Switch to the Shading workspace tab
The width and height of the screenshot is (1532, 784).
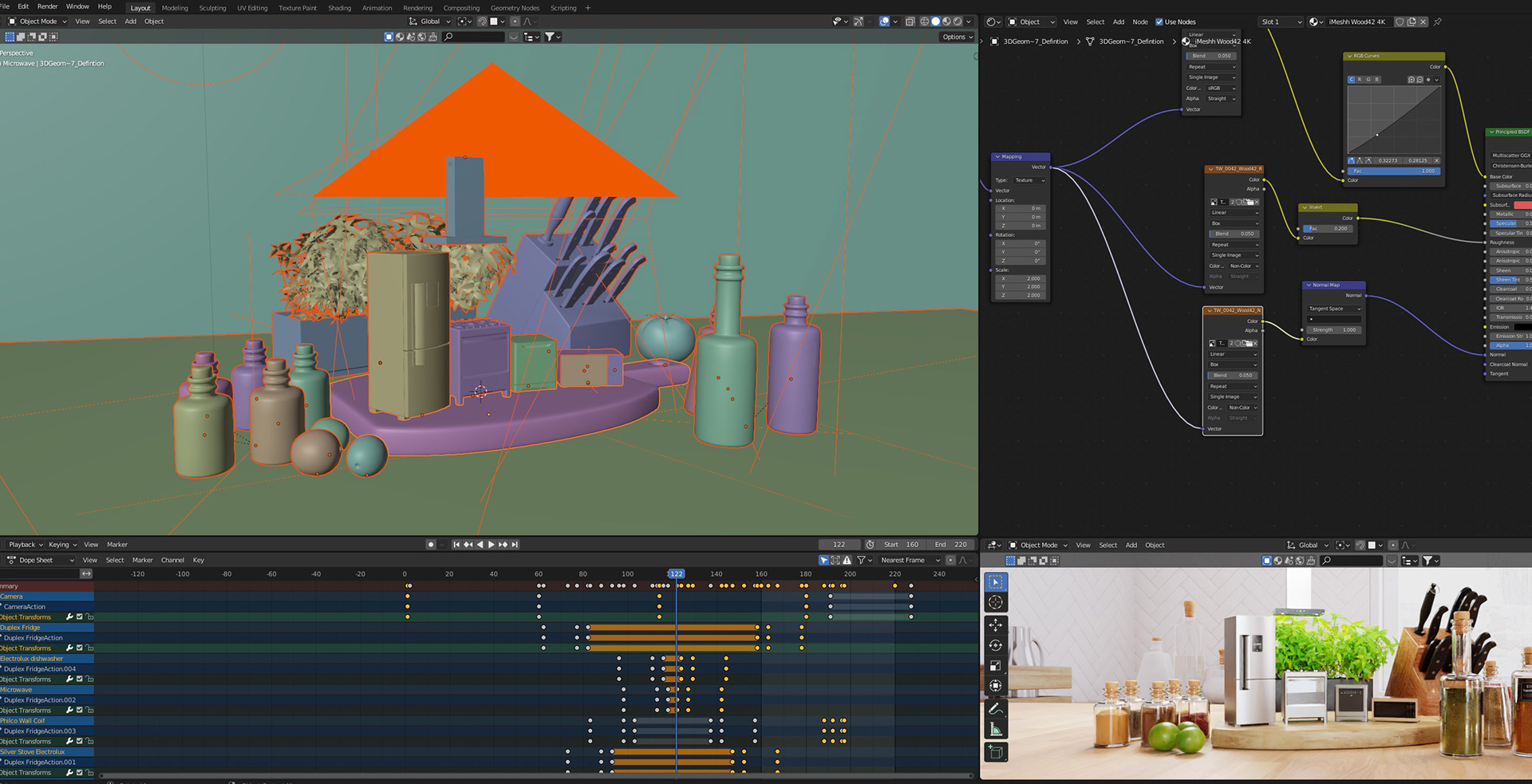339,8
